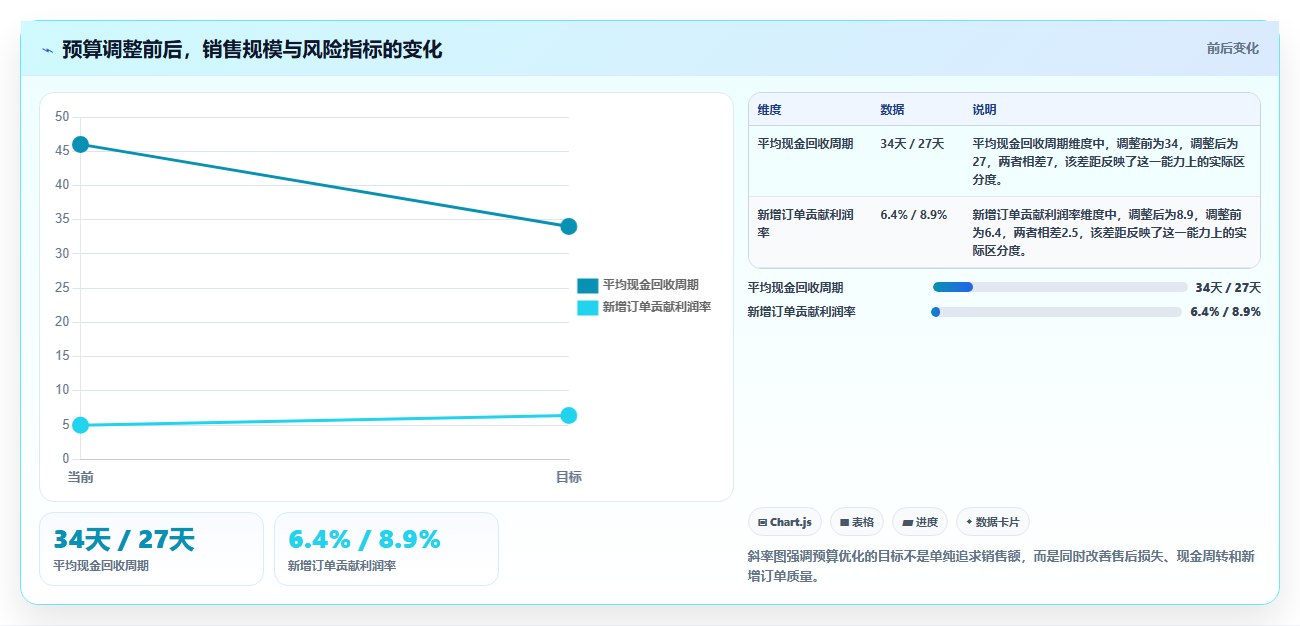This screenshot has height=626, width=1300.
Task: Toggle 平均现金回收周期 legend color box
Action: point(588,285)
